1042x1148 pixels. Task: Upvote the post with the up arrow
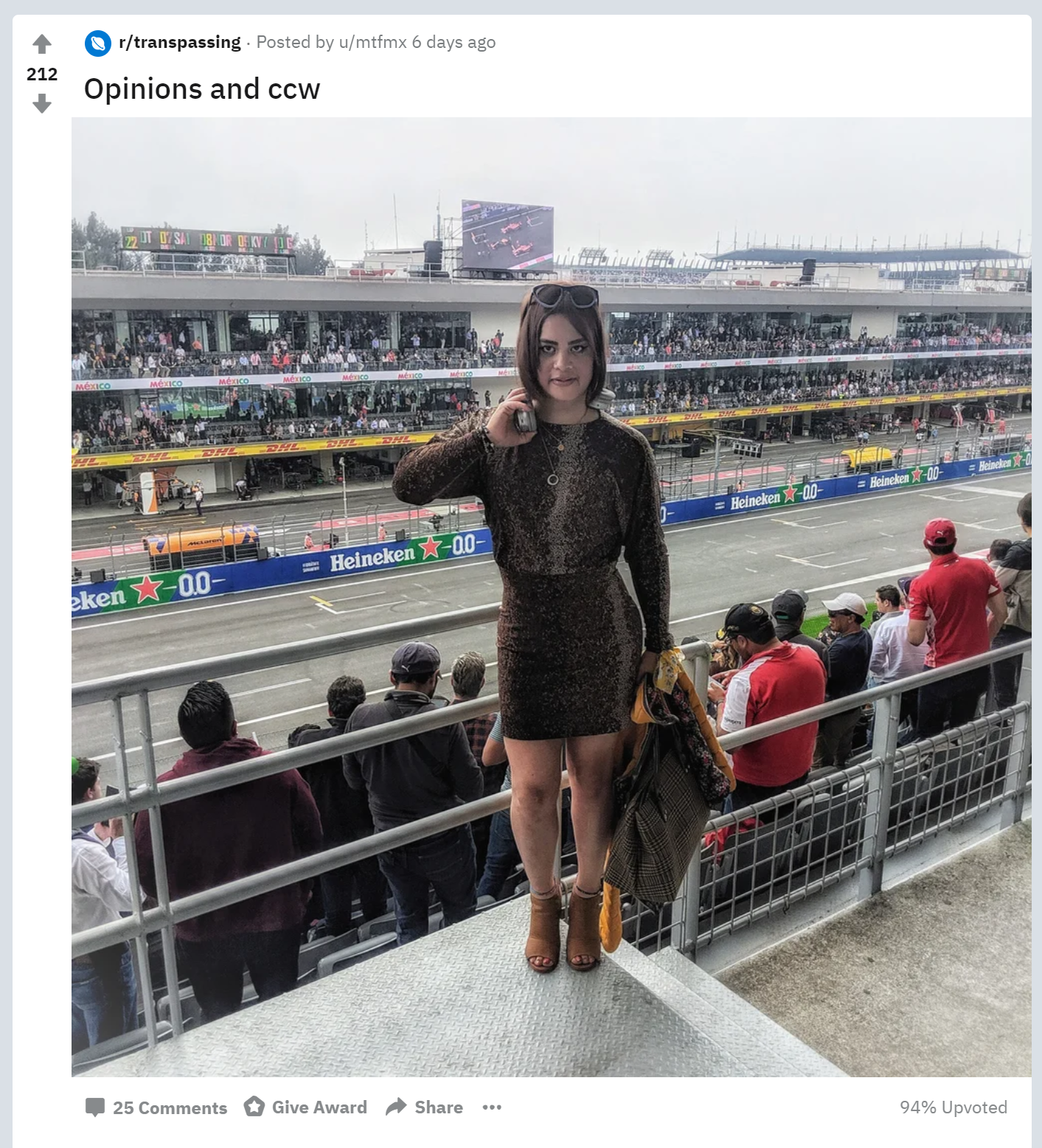point(42,44)
